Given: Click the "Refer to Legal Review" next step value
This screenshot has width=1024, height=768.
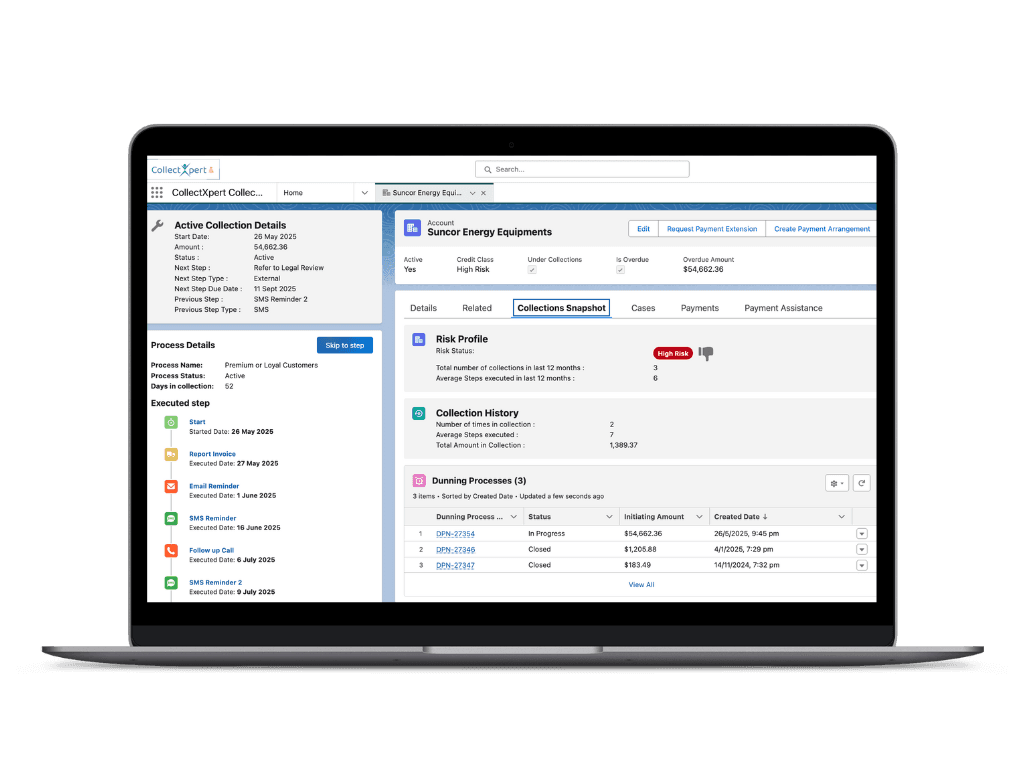Looking at the screenshot, I should [289, 268].
